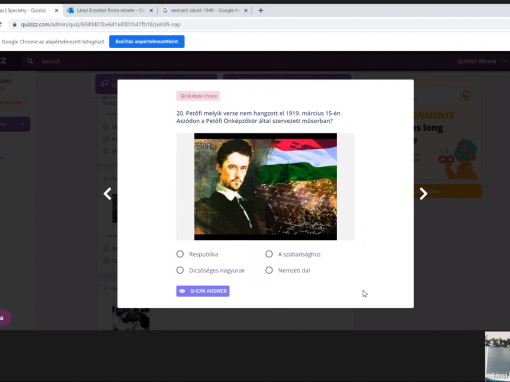Focus the Quizizz Search field
Viewport: 510px width, 382px height.
[x=51, y=61]
